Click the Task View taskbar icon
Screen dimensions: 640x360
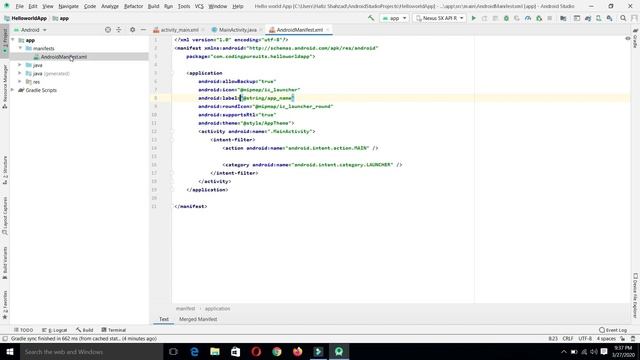(x=173, y=351)
